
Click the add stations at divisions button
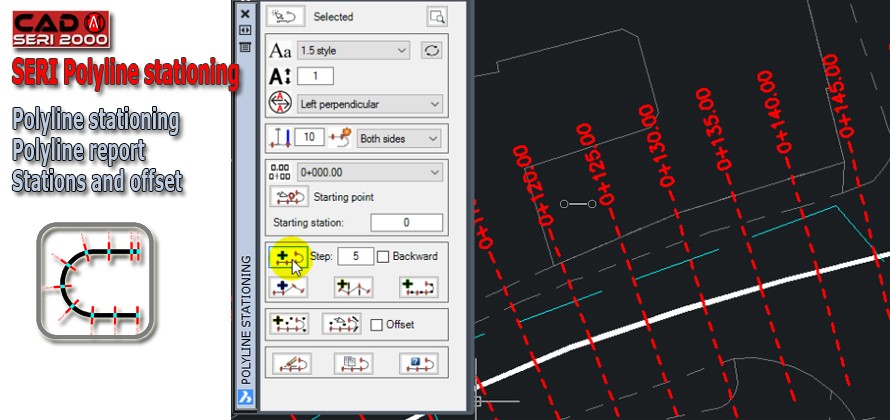tap(418, 286)
